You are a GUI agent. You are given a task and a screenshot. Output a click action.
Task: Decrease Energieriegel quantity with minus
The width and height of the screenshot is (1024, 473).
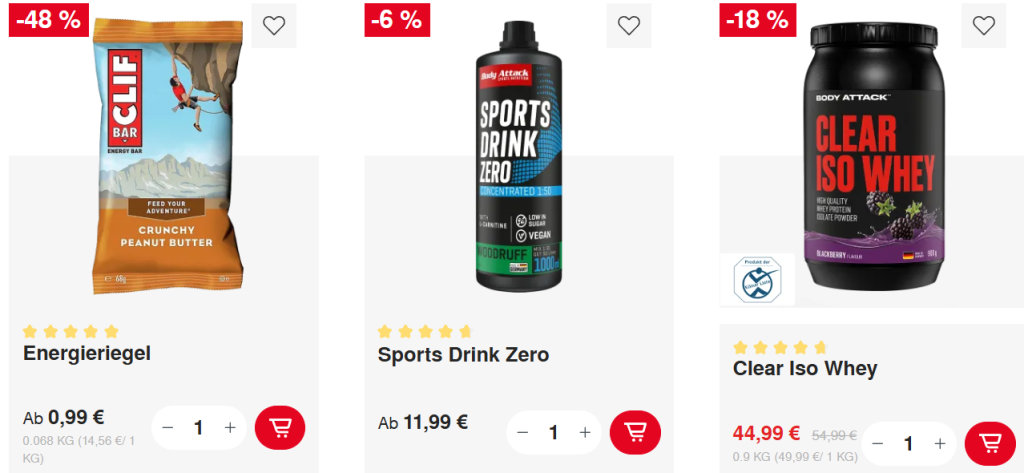pyautogui.click(x=168, y=428)
